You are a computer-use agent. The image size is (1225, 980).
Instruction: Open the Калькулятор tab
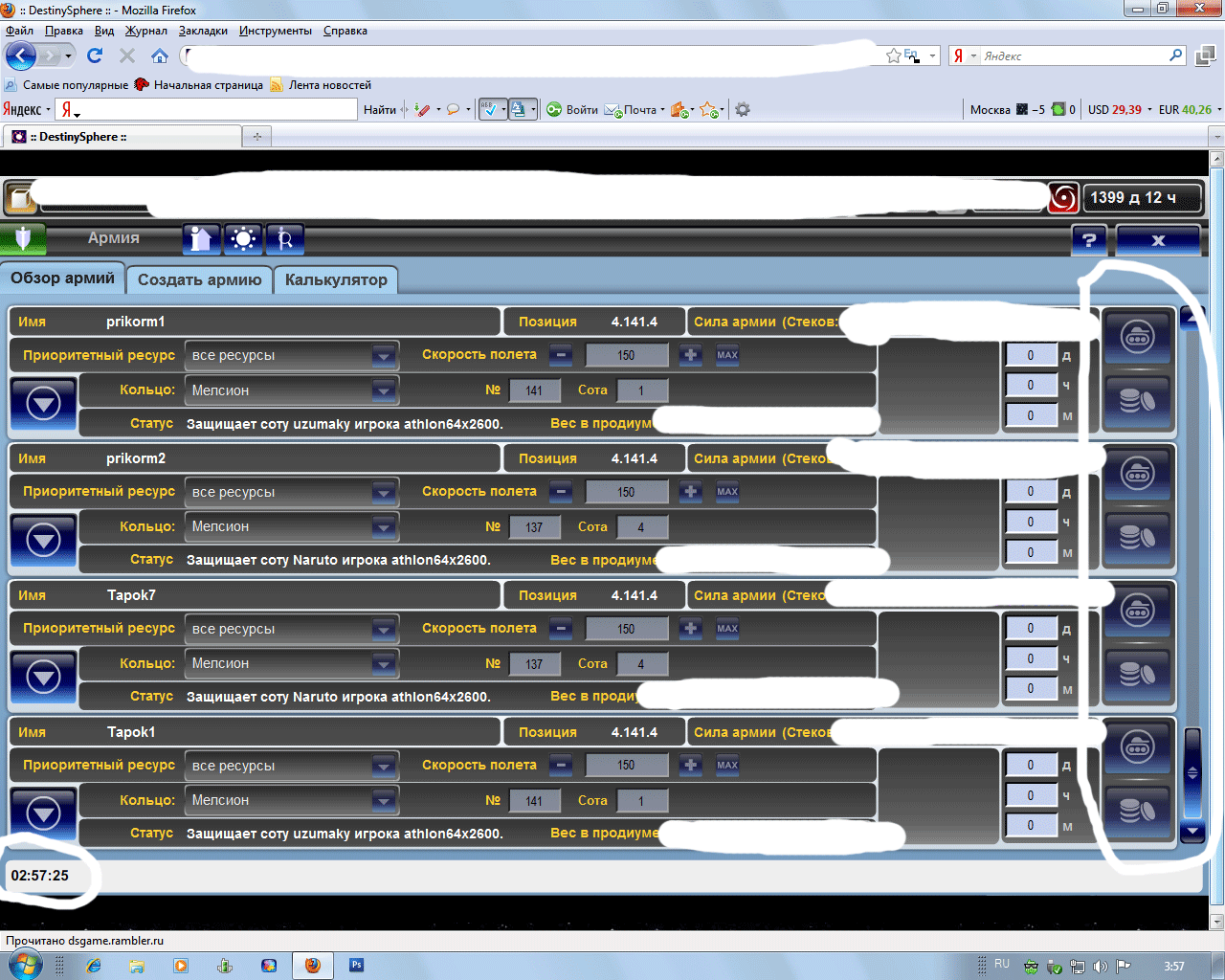pyautogui.click(x=336, y=279)
